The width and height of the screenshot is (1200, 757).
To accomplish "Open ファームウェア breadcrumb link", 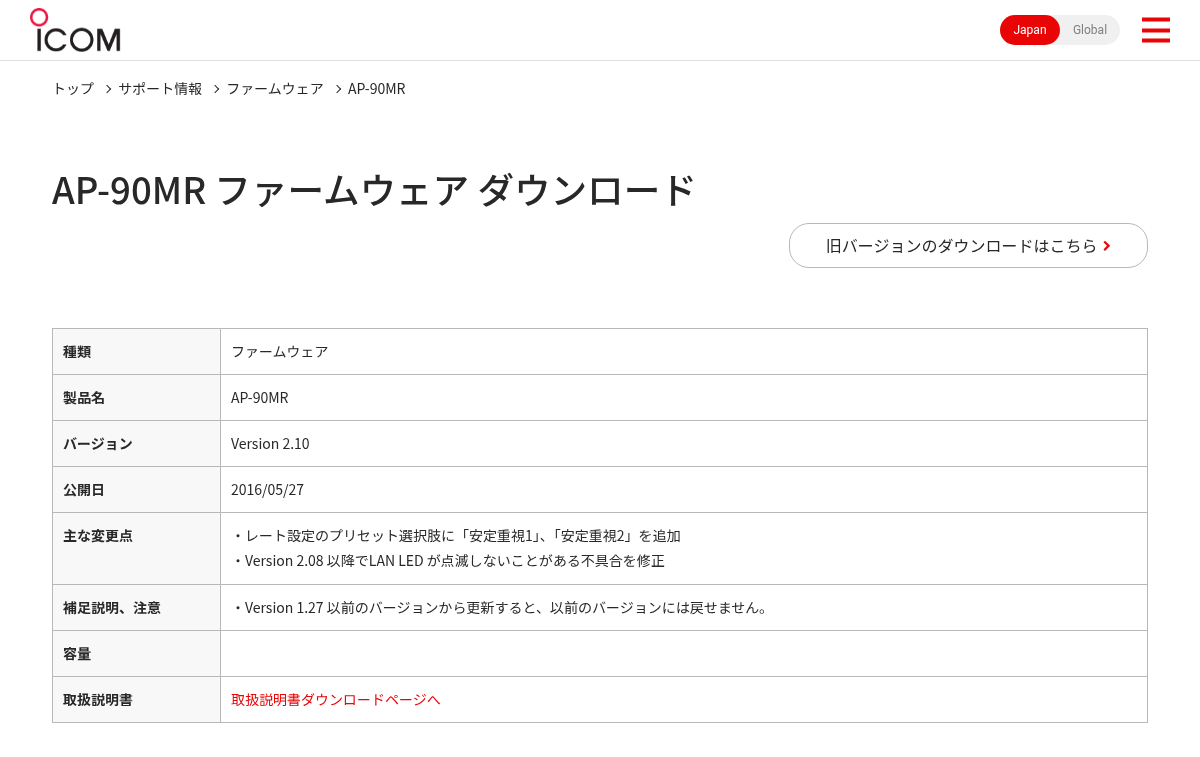I will (275, 88).
